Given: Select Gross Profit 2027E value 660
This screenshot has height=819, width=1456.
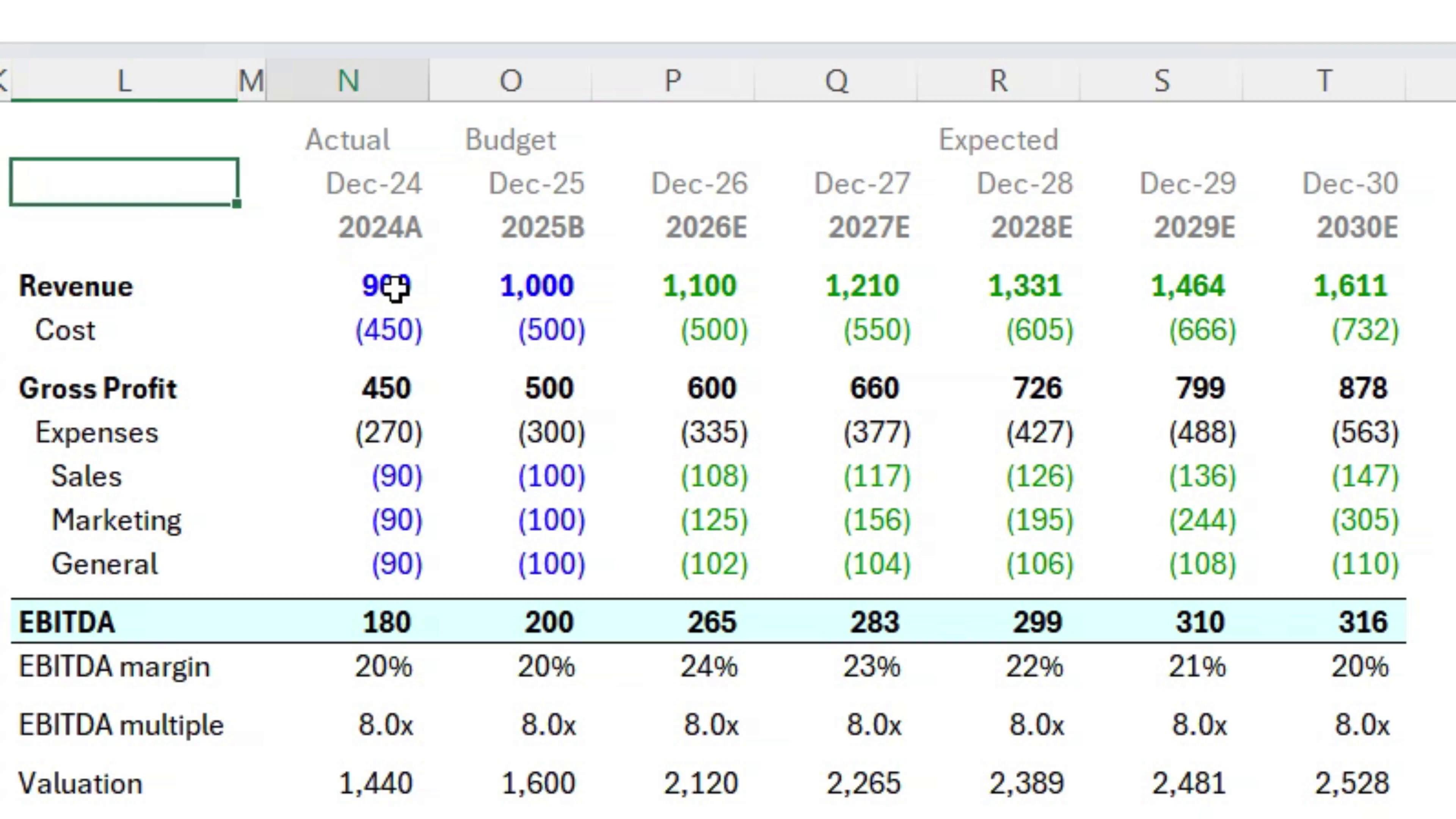Looking at the screenshot, I should click(874, 388).
